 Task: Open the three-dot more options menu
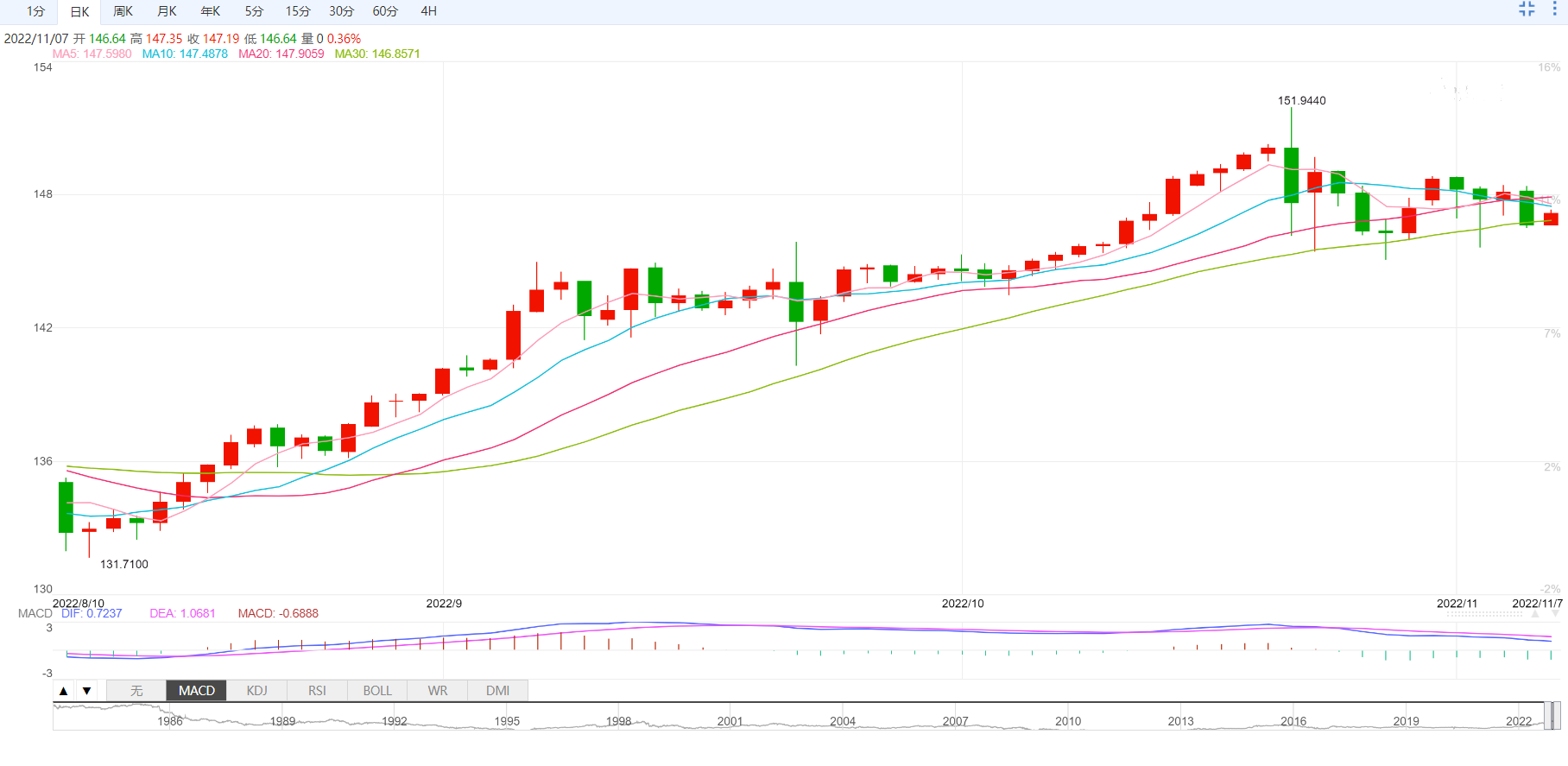tap(1554, 9)
